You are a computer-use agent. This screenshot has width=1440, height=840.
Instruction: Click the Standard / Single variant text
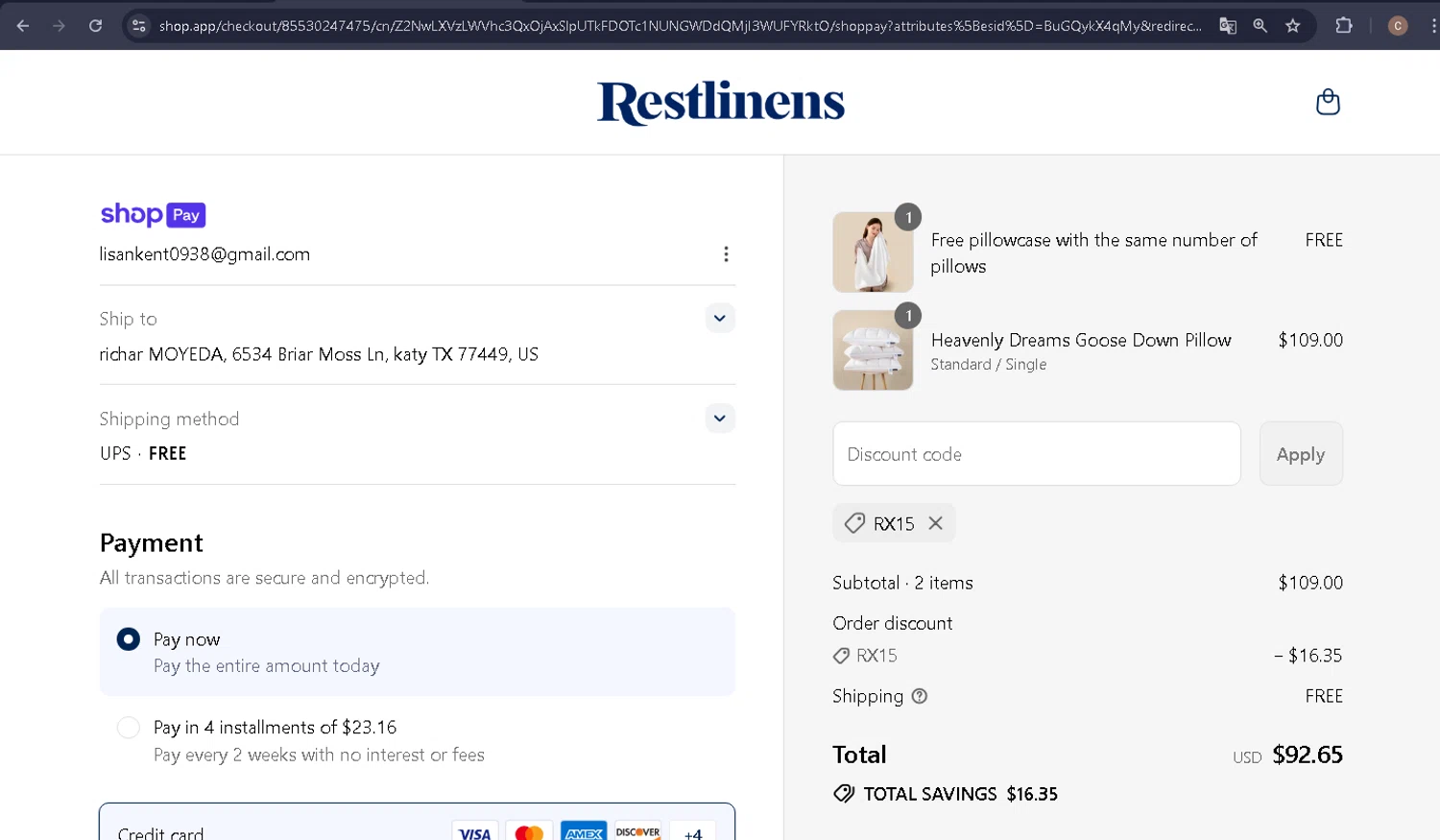coord(989,364)
